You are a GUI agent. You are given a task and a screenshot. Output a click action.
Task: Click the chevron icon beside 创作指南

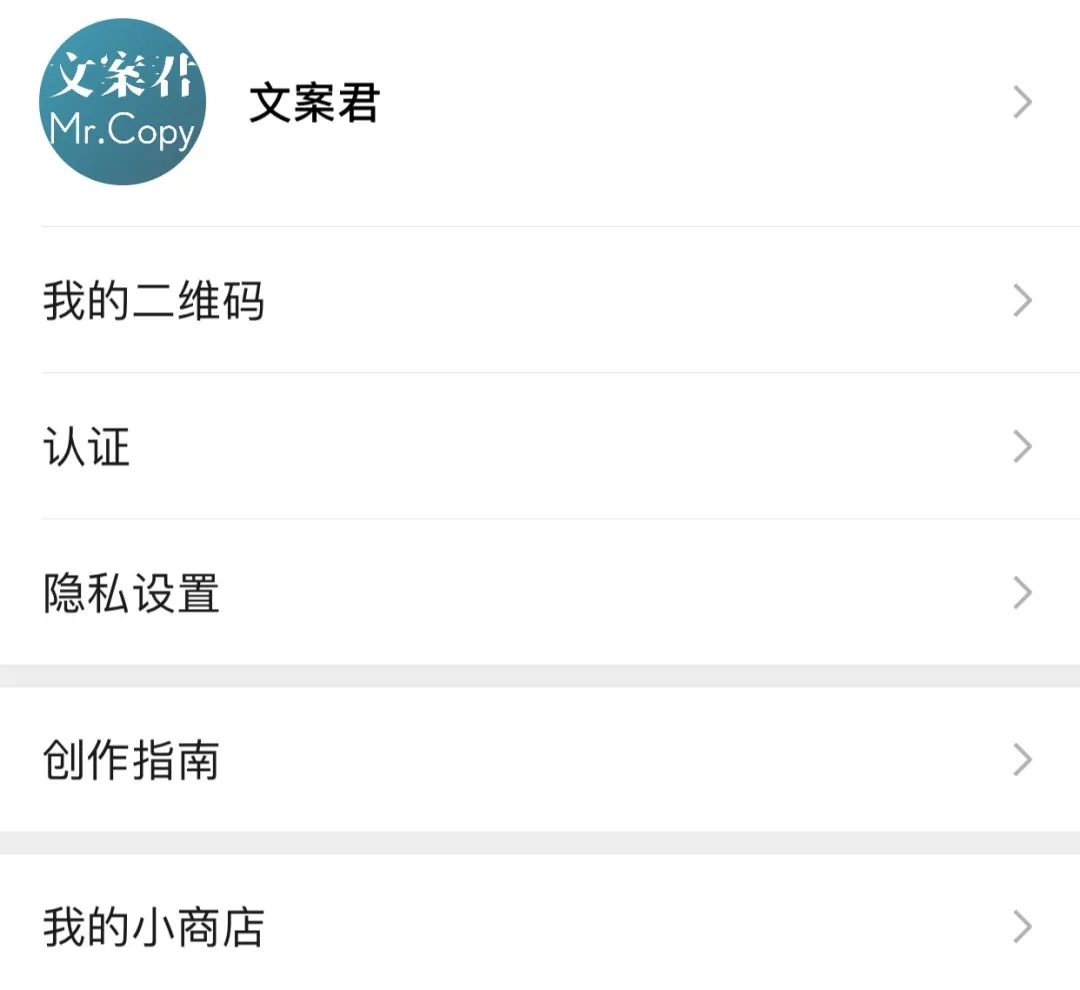click(1023, 759)
